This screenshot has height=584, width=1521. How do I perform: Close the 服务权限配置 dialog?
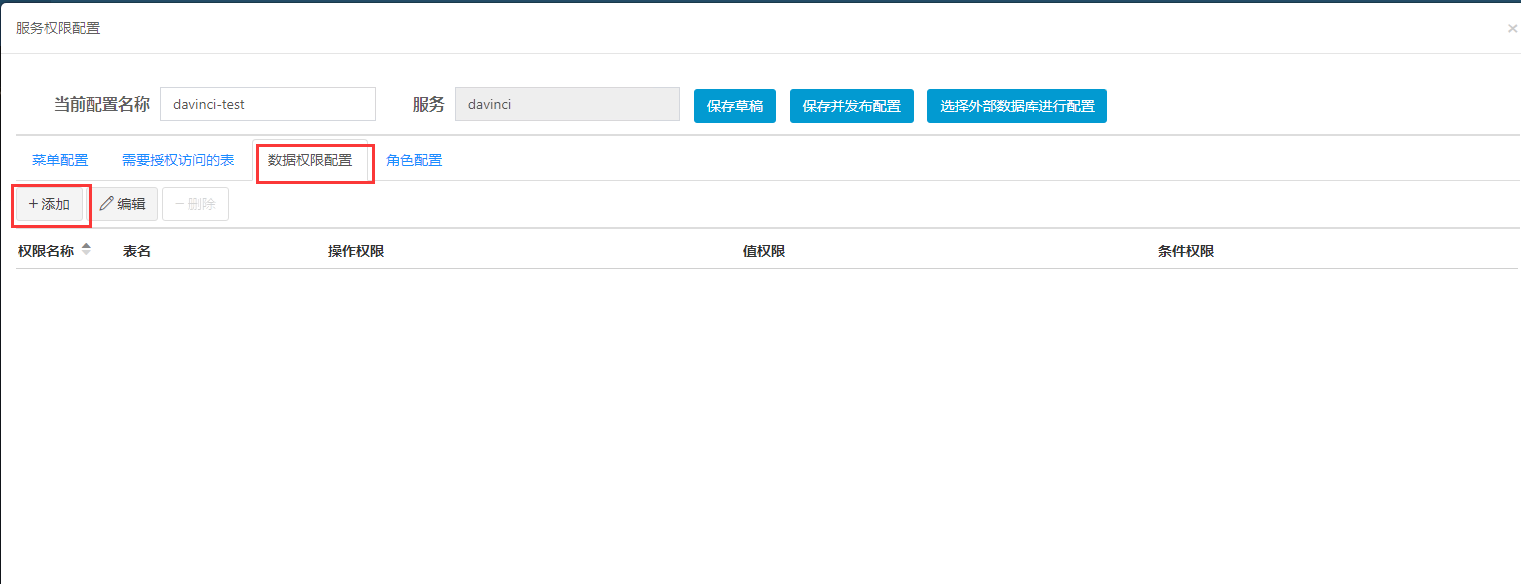[x=1512, y=29]
